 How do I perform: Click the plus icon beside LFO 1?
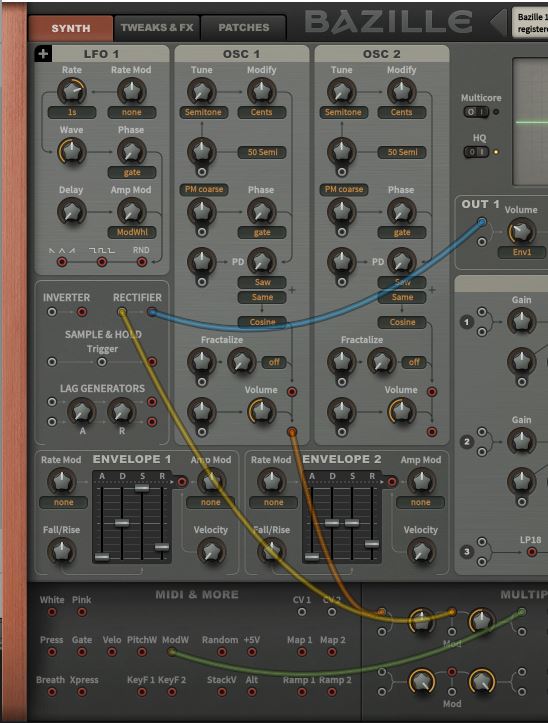(43, 54)
